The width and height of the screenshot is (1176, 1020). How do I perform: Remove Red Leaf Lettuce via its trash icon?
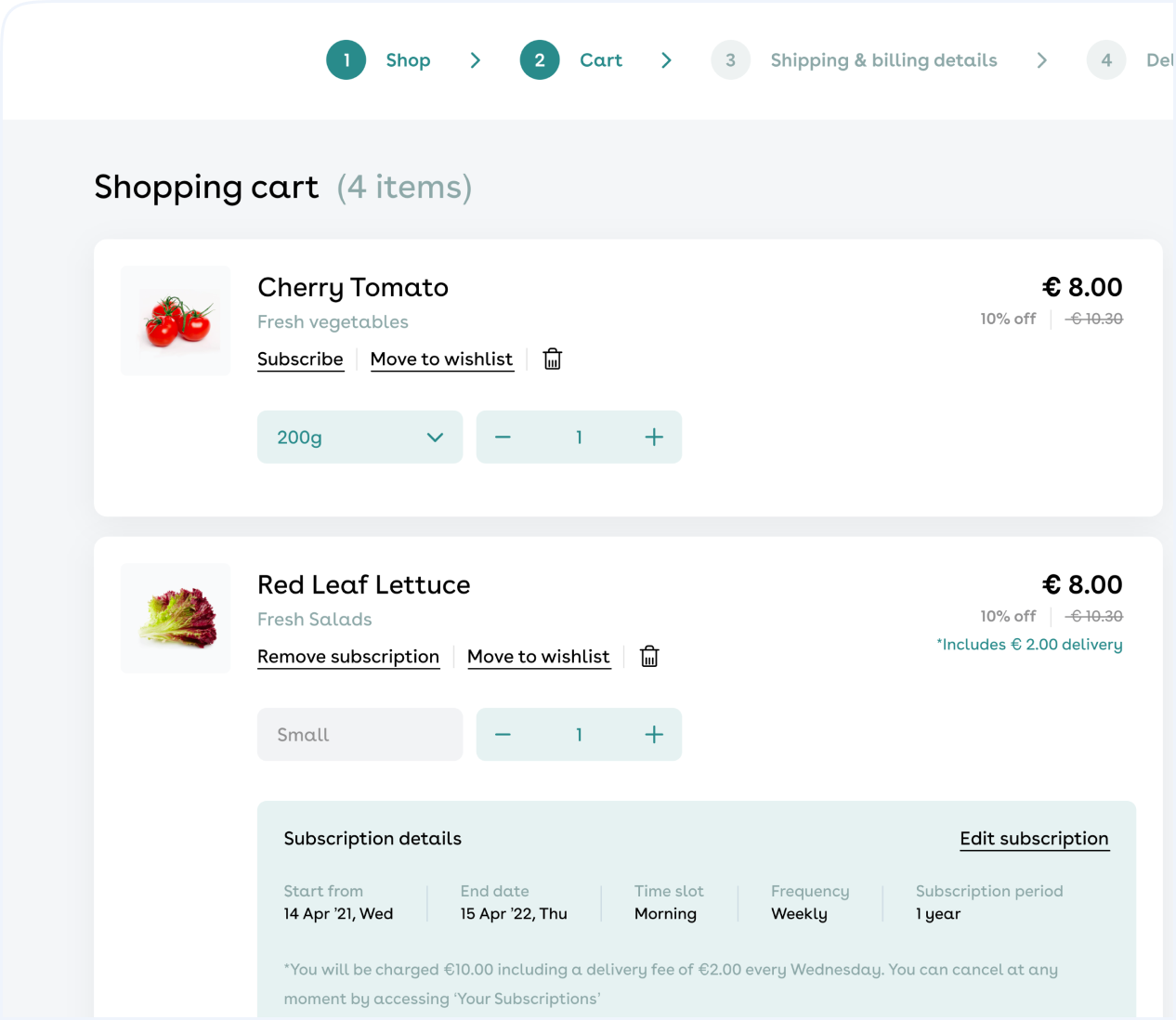pyautogui.click(x=648, y=656)
